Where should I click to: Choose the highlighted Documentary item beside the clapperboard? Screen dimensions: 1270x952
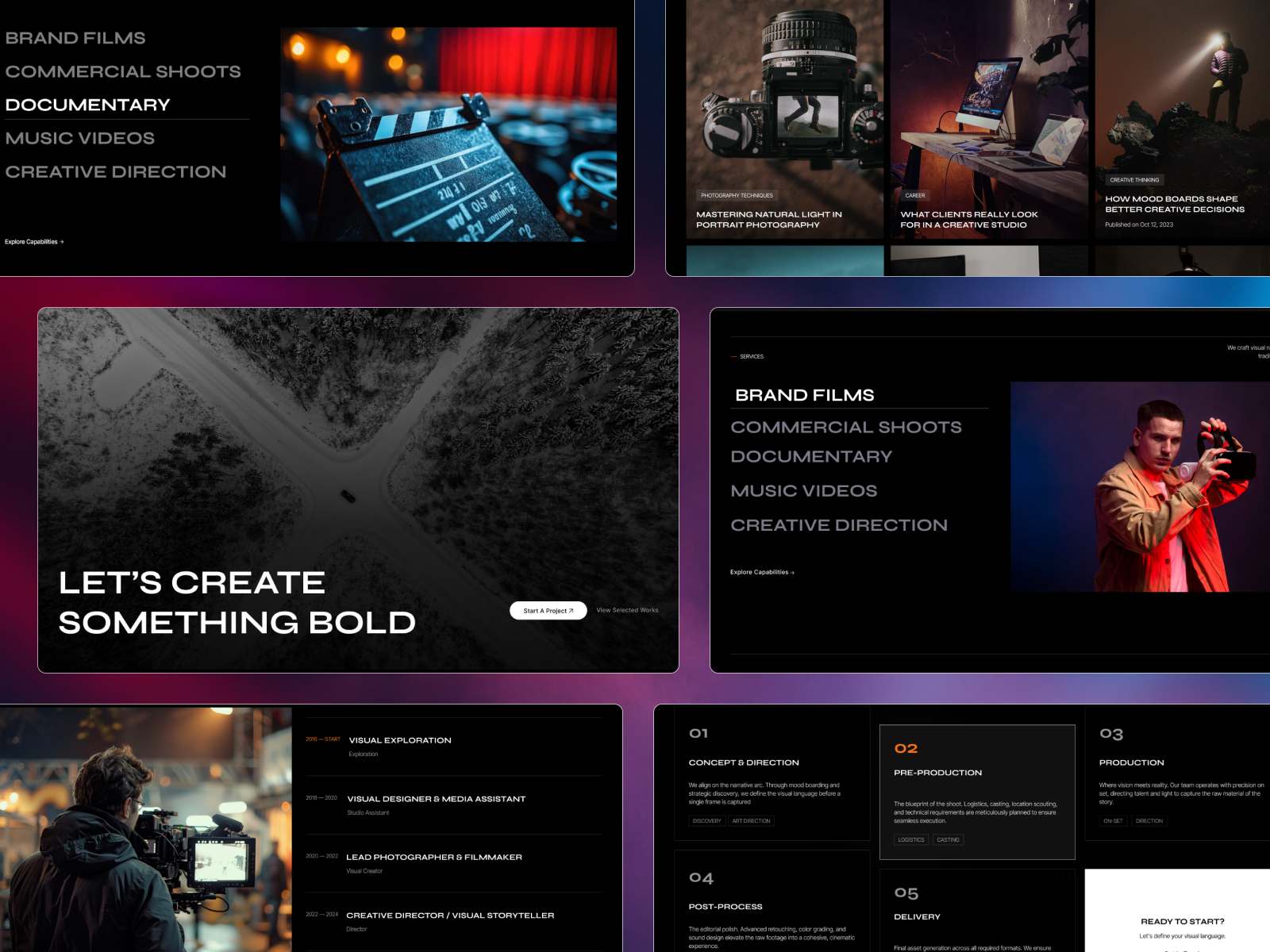[87, 105]
